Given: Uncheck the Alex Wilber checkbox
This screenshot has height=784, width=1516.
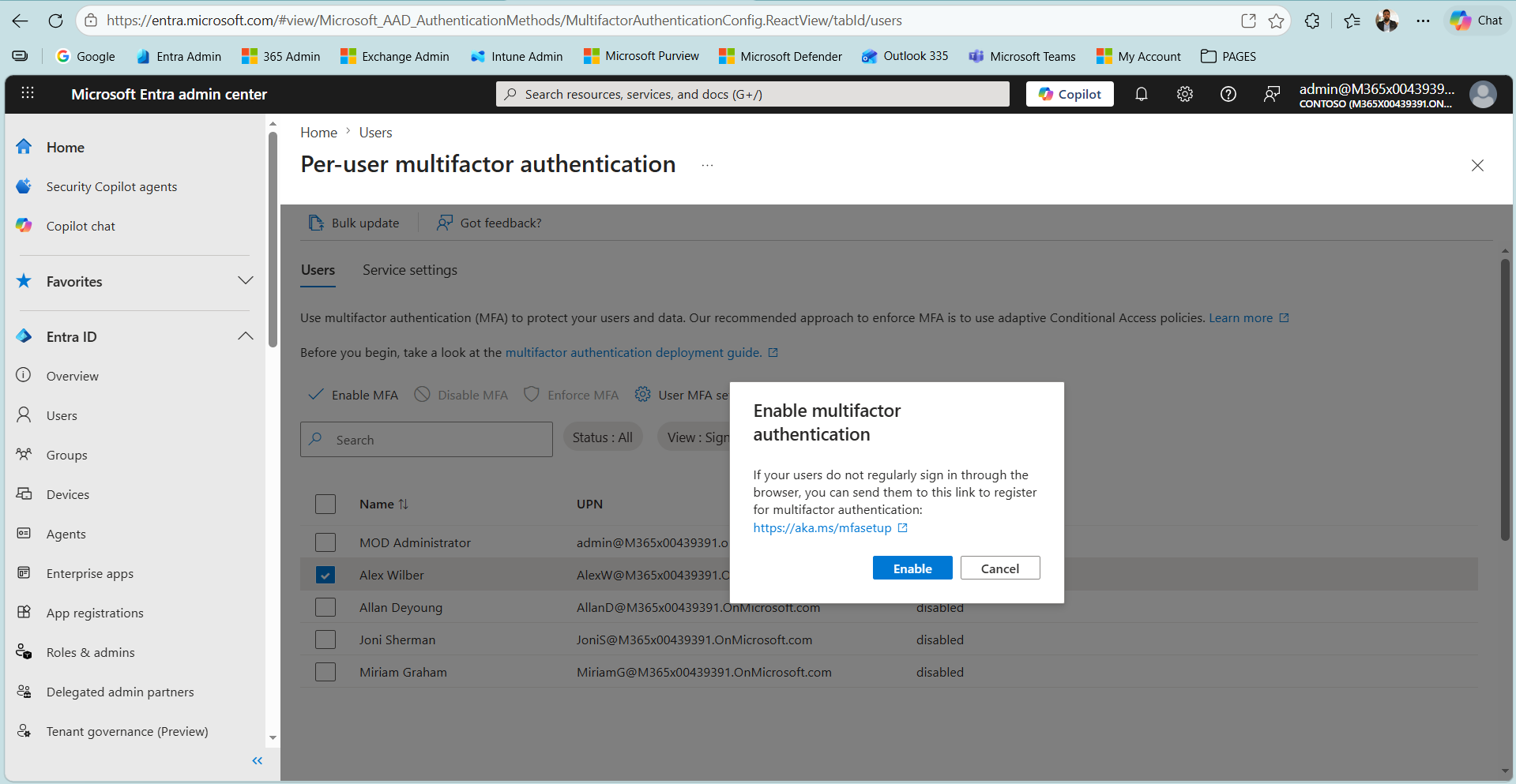Looking at the screenshot, I should click(325, 575).
